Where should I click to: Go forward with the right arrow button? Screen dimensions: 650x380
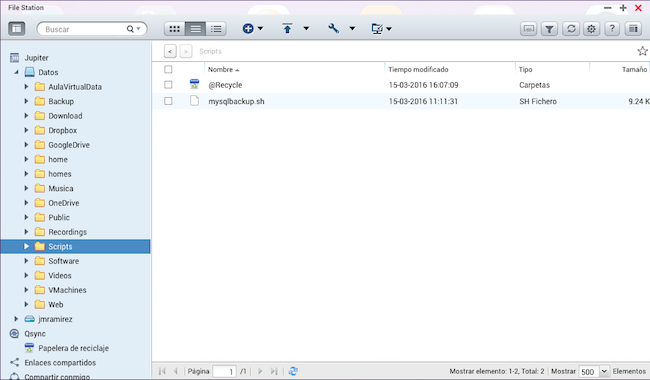click(x=186, y=51)
